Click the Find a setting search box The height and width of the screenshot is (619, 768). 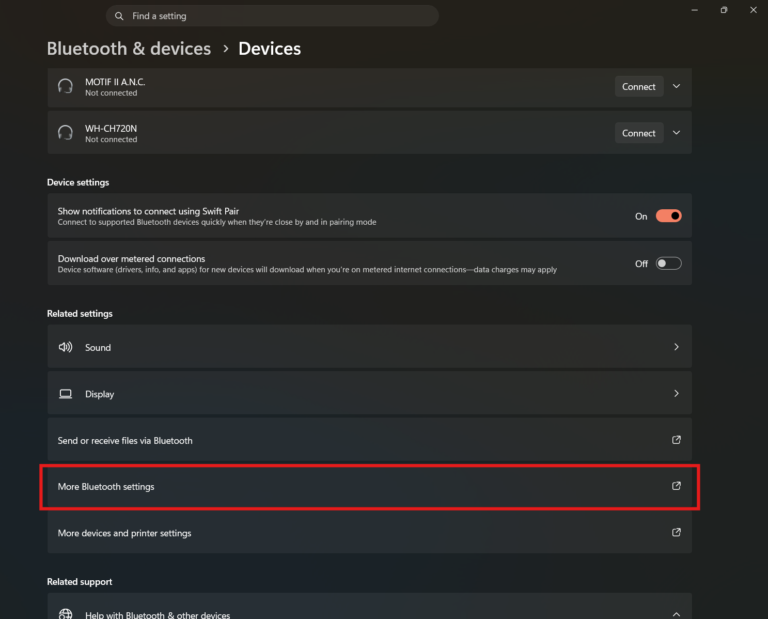pyautogui.click(x=272, y=16)
